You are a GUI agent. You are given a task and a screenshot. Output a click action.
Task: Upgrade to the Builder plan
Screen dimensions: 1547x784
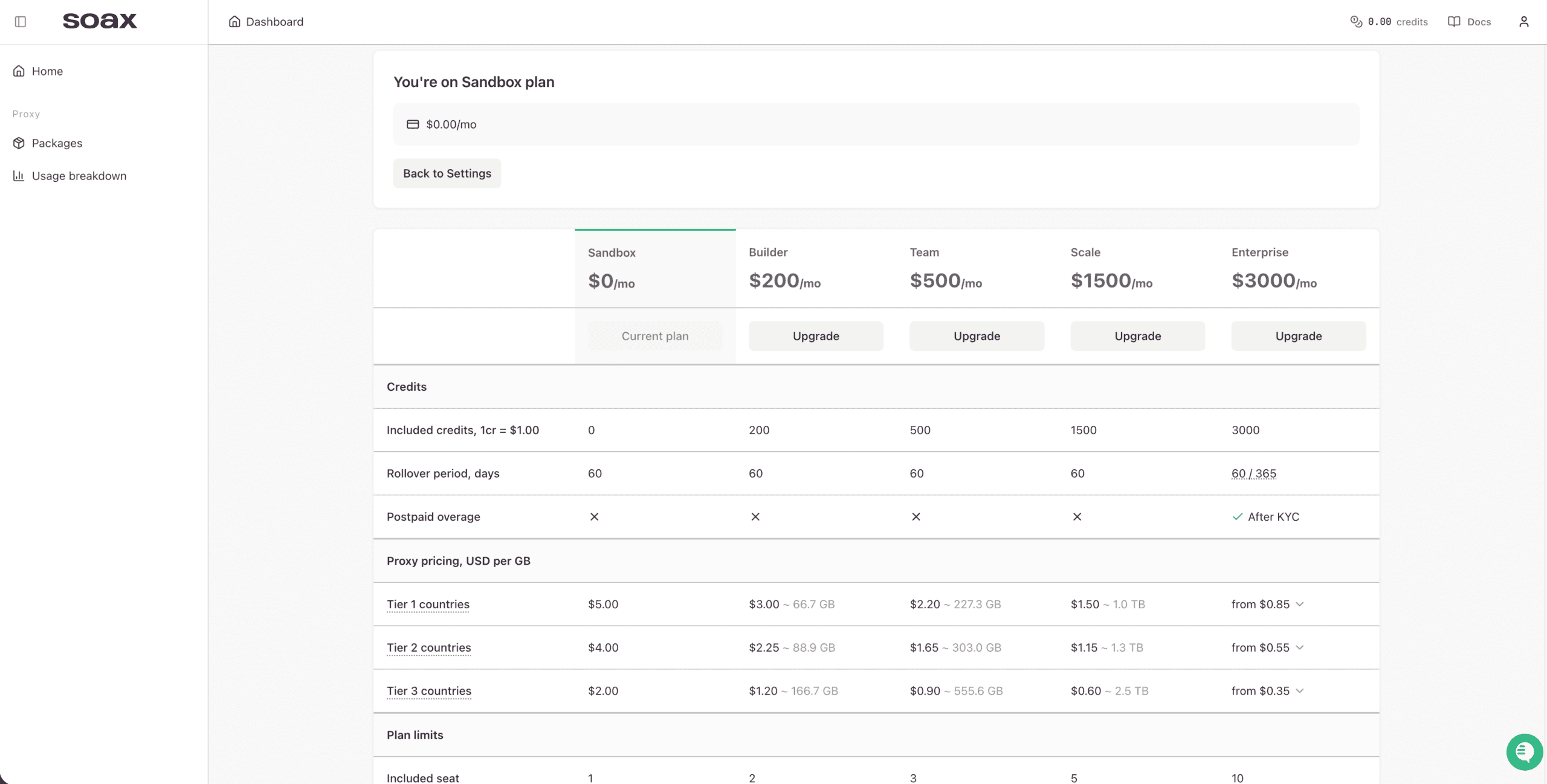816,336
